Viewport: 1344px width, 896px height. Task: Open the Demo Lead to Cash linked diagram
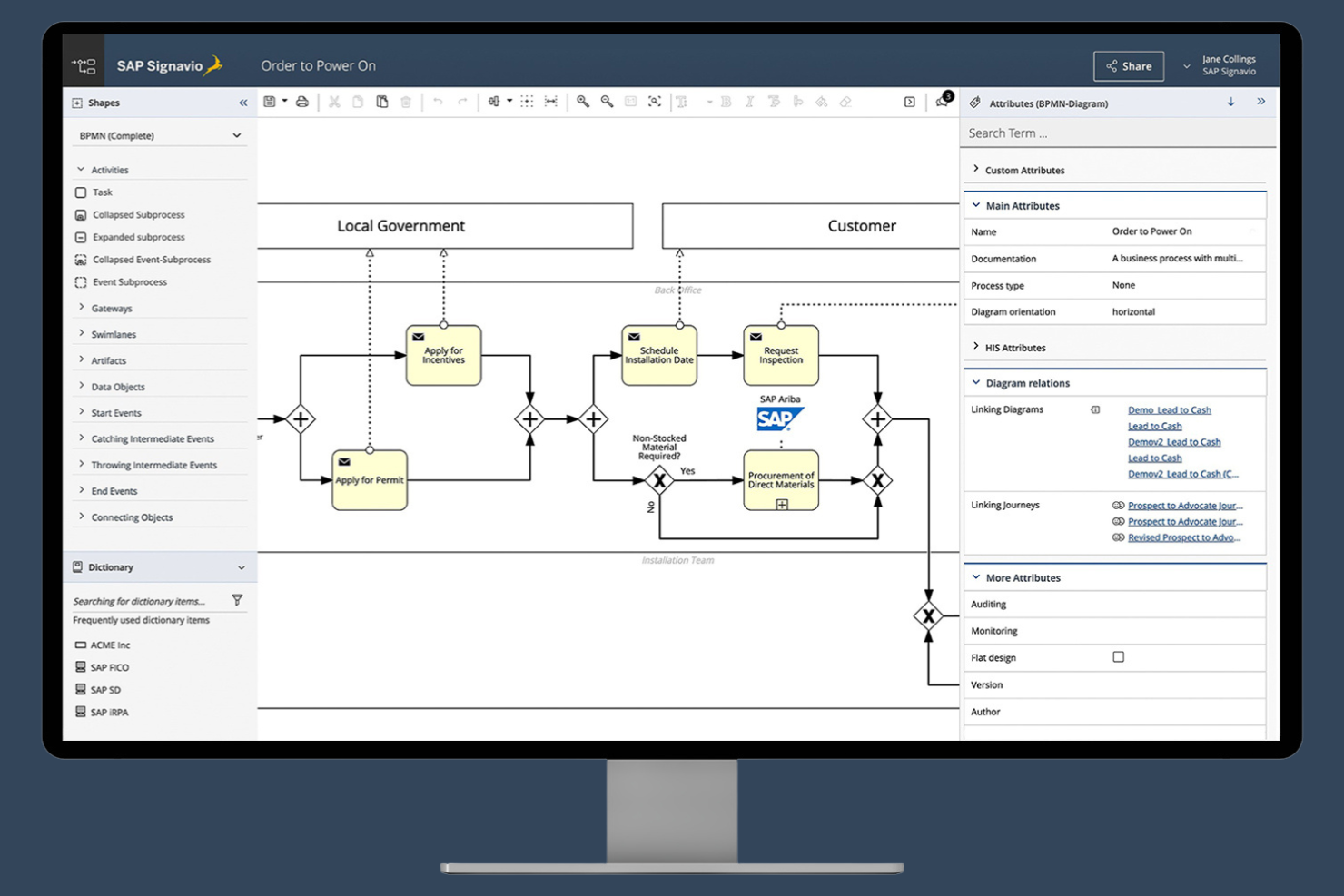[1169, 409]
